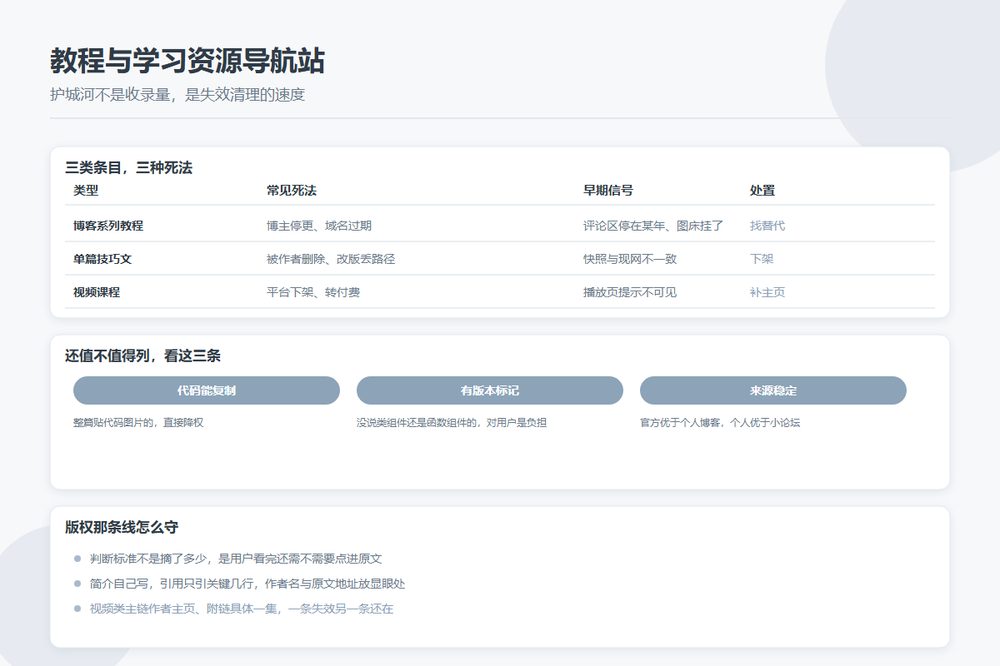This screenshot has width=1000, height=666.
Task: Click the cell 播放页提示不可见
Action: 629,292
